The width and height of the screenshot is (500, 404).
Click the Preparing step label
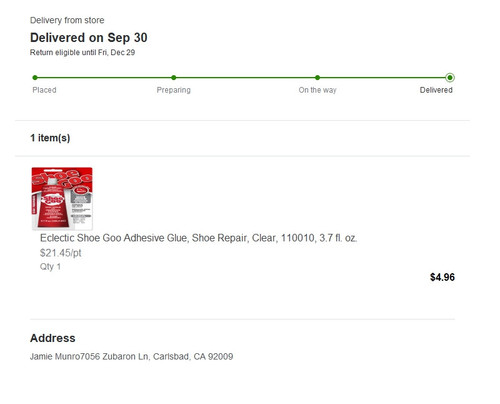(174, 90)
